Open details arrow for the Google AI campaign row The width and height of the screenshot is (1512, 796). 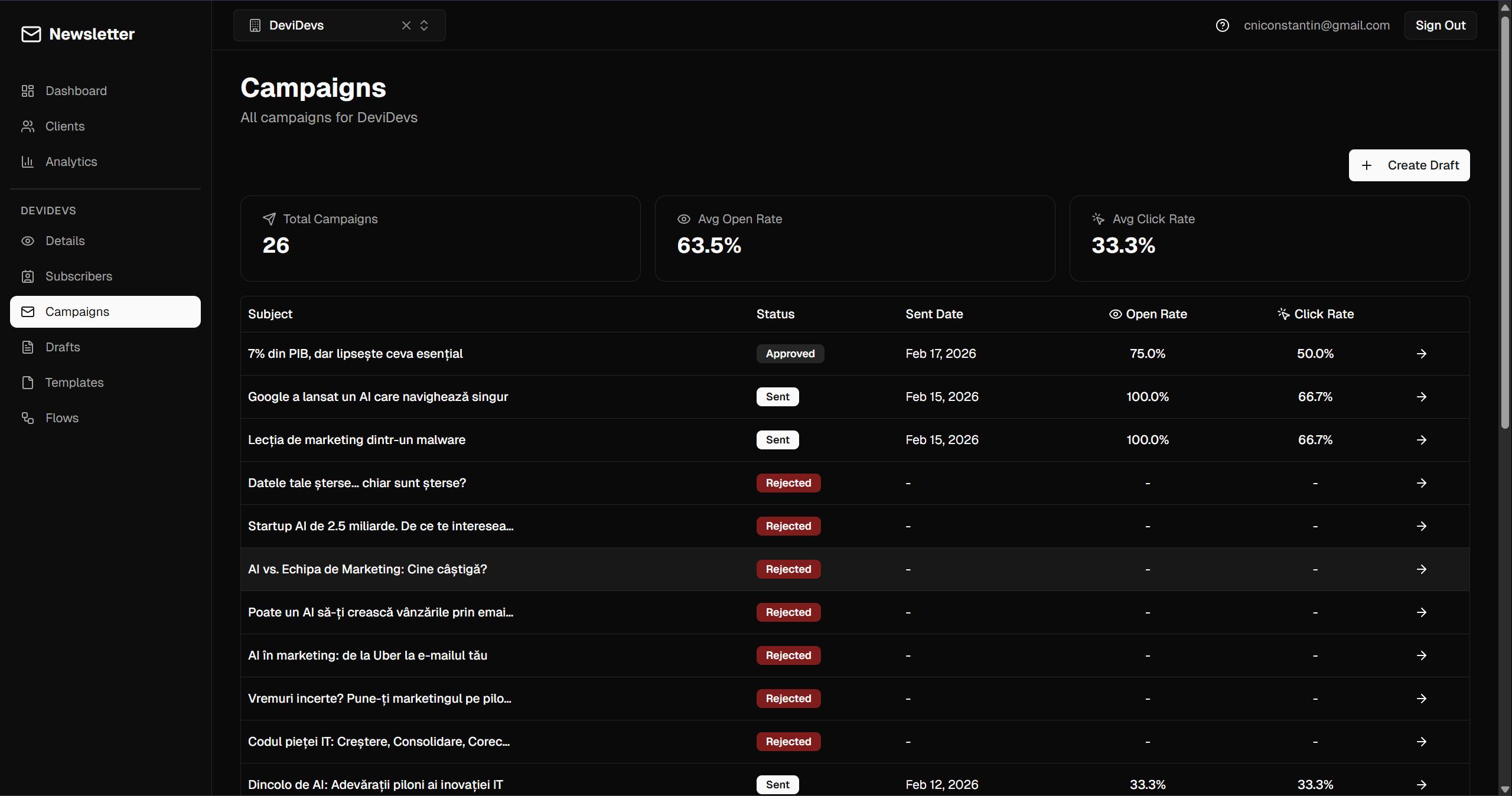point(1422,396)
